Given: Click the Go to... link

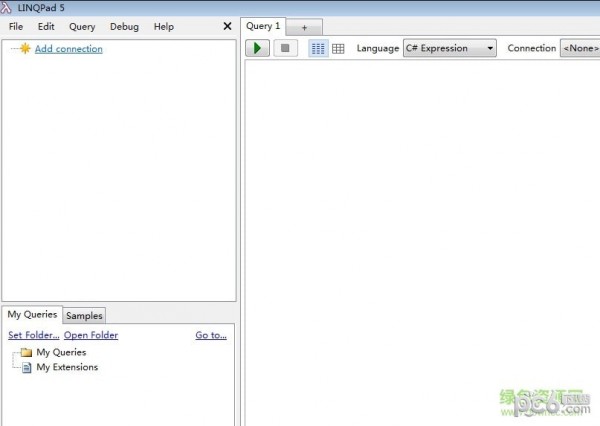Looking at the screenshot, I should tap(211, 335).
